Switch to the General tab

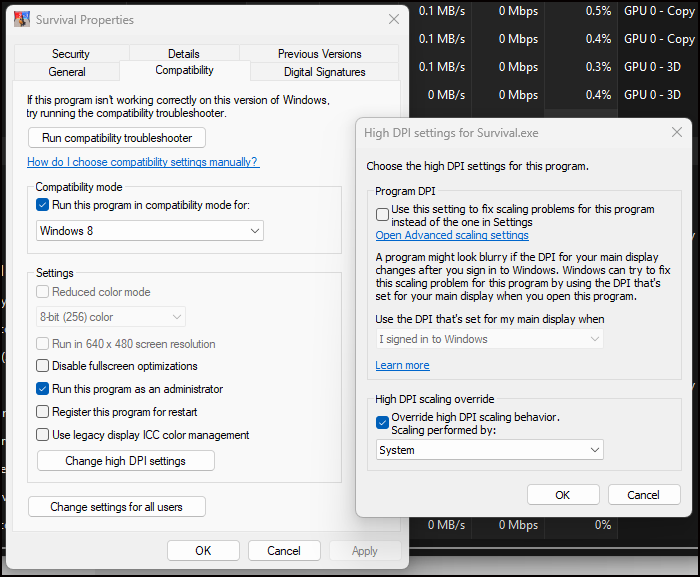(x=67, y=72)
